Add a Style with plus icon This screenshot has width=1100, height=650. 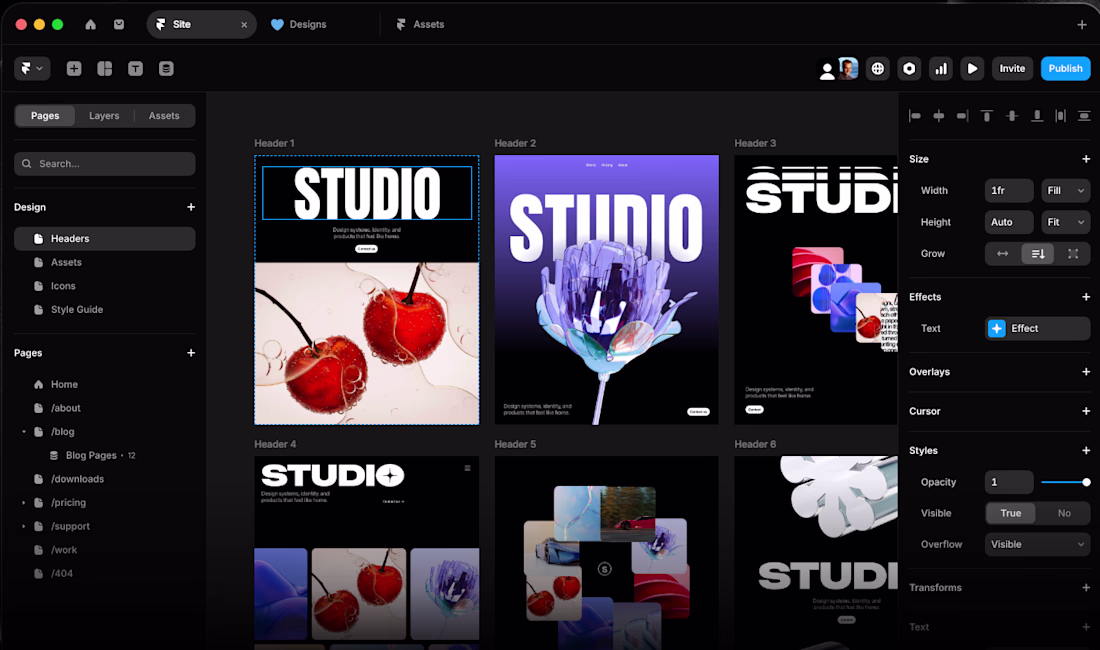(x=1086, y=450)
